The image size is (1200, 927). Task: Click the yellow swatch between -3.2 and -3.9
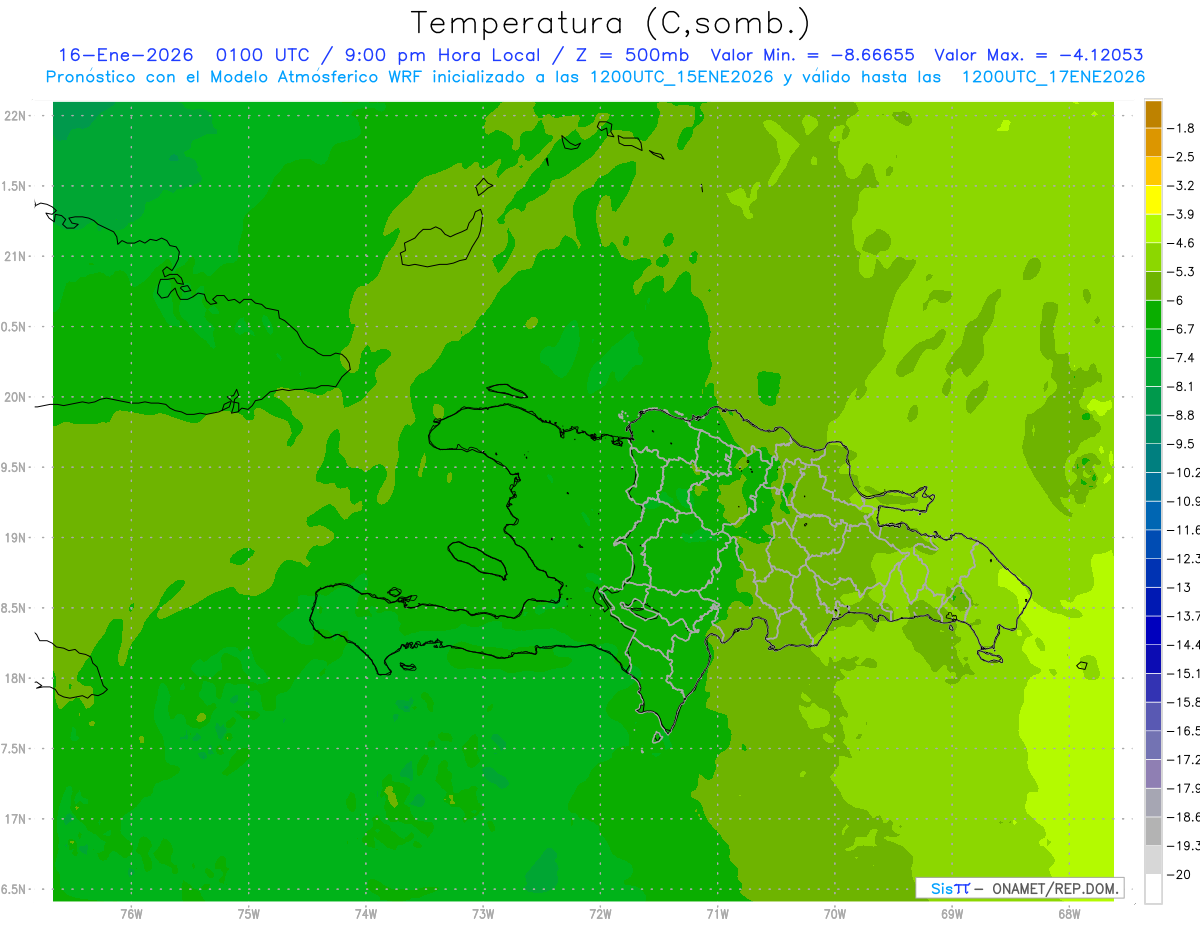coord(1153,200)
